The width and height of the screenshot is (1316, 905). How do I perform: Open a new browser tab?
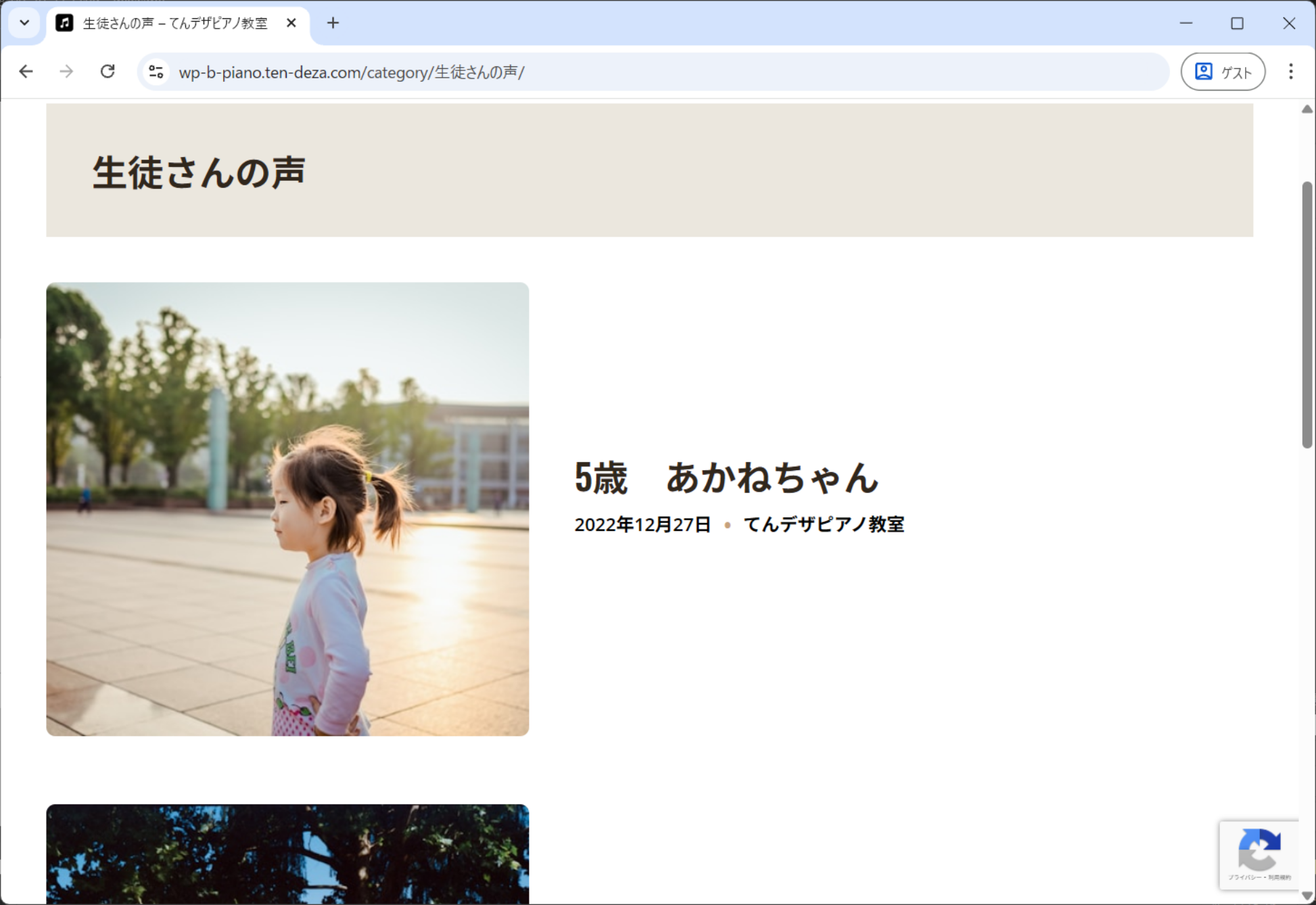point(333,23)
